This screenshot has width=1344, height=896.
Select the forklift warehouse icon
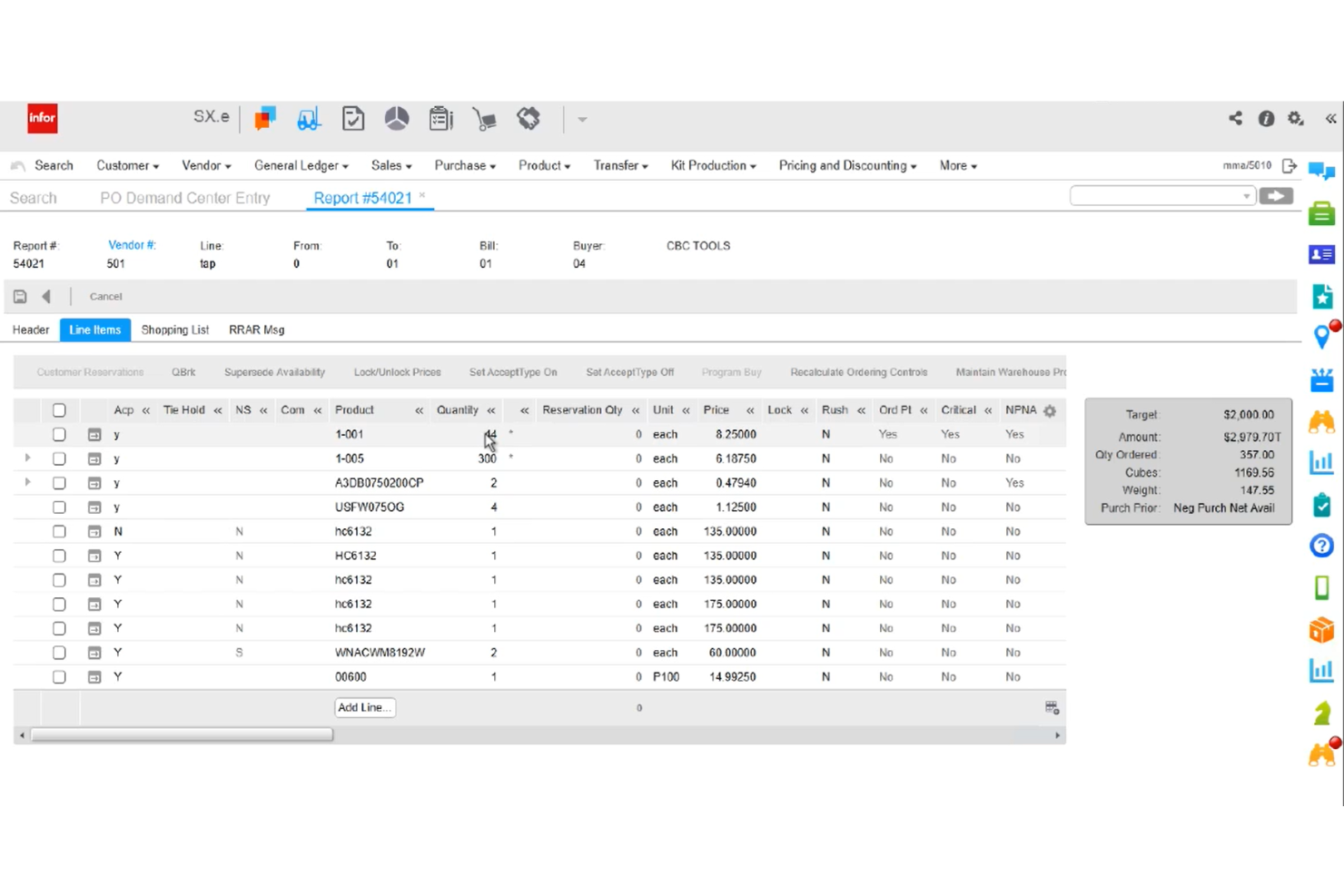pyautogui.click(x=309, y=118)
